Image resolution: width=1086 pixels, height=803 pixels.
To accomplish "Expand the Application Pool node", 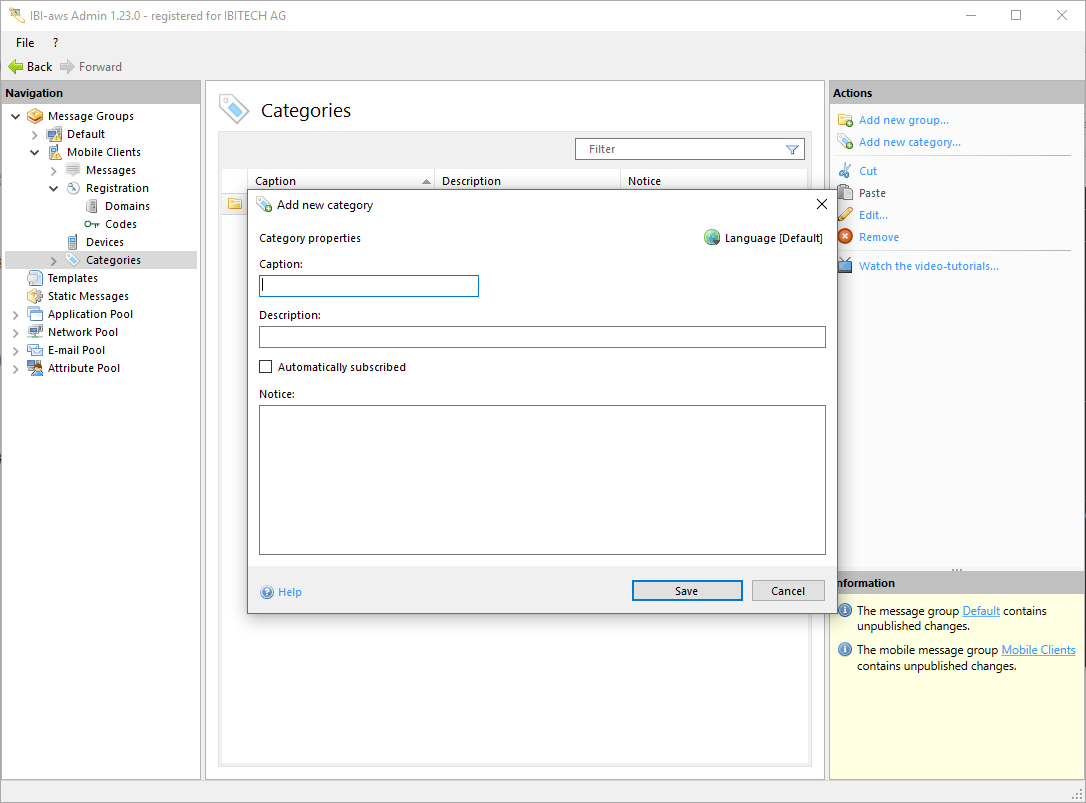I will click(x=15, y=315).
